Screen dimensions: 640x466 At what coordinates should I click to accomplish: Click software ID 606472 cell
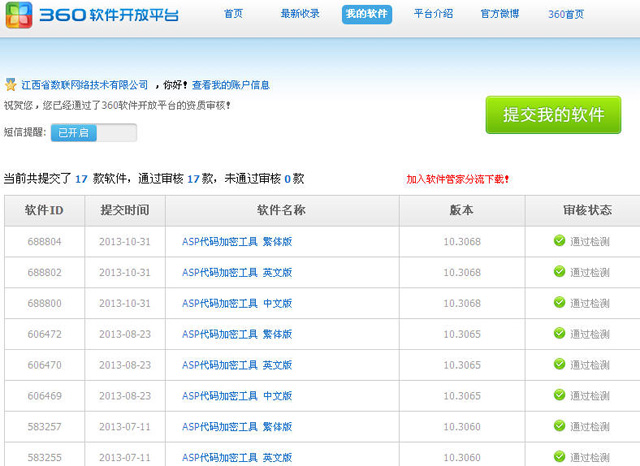tap(44, 334)
